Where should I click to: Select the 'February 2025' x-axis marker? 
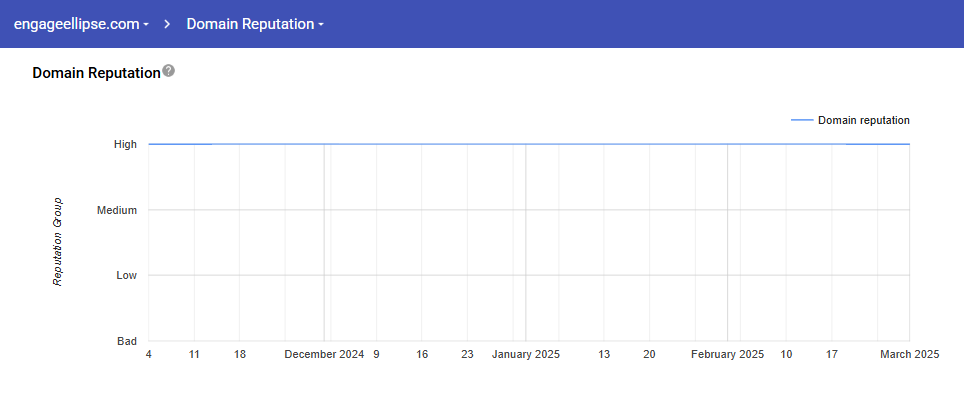click(x=727, y=355)
